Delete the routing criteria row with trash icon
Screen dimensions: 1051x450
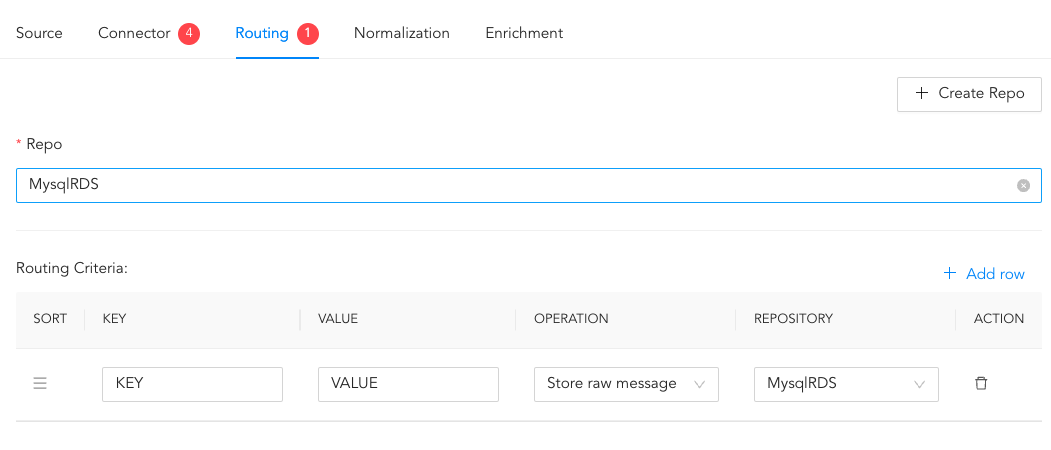[x=981, y=384]
